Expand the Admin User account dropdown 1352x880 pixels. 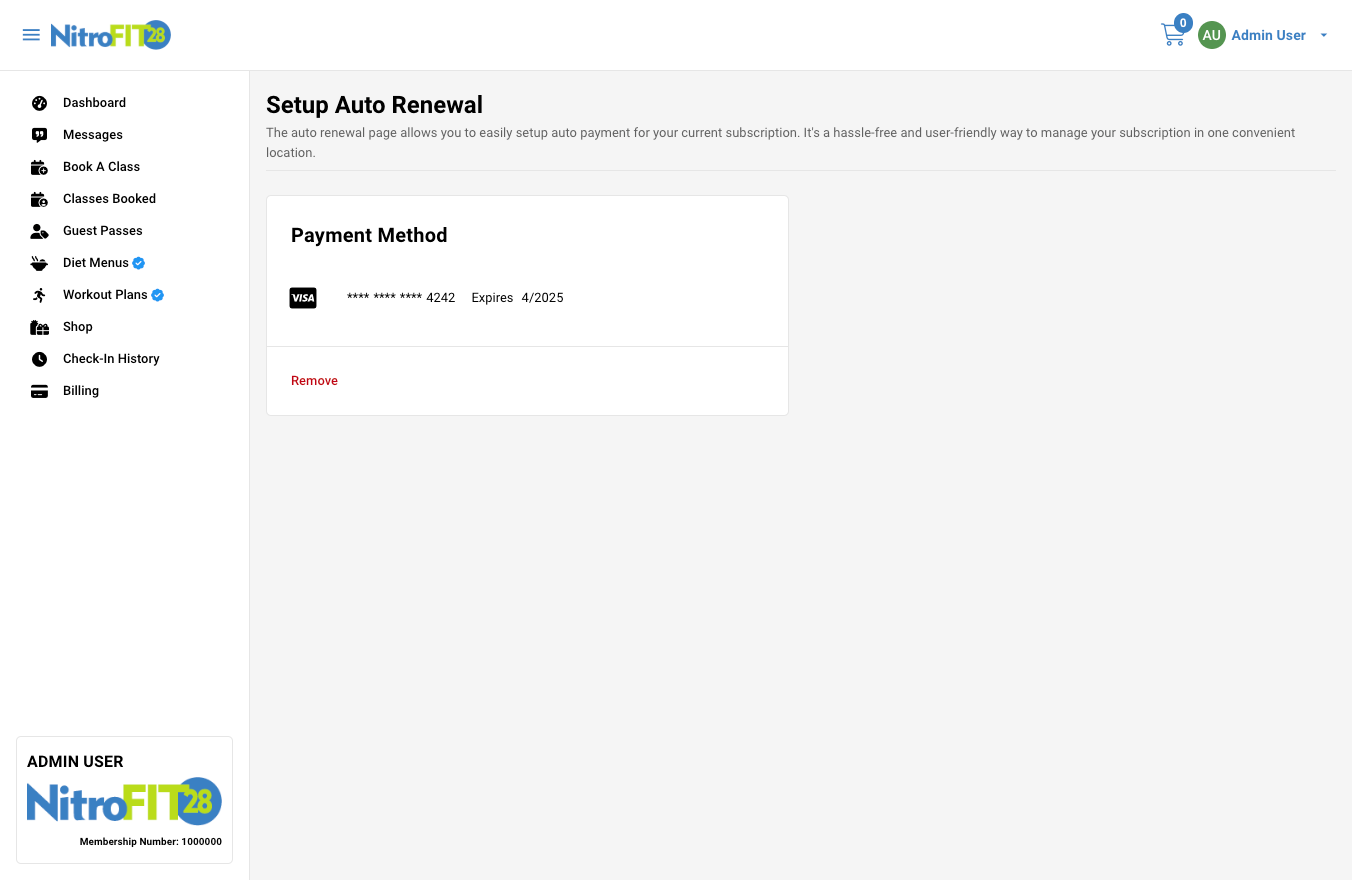coord(1324,35)
